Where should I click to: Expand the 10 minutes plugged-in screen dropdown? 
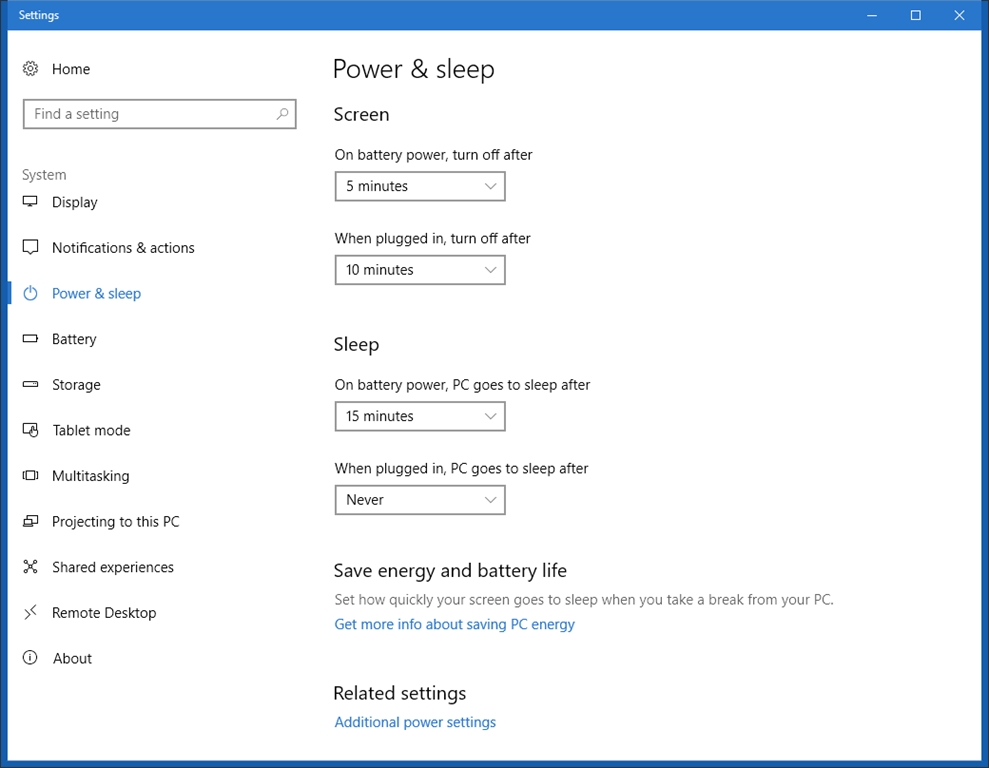[419, 269]
